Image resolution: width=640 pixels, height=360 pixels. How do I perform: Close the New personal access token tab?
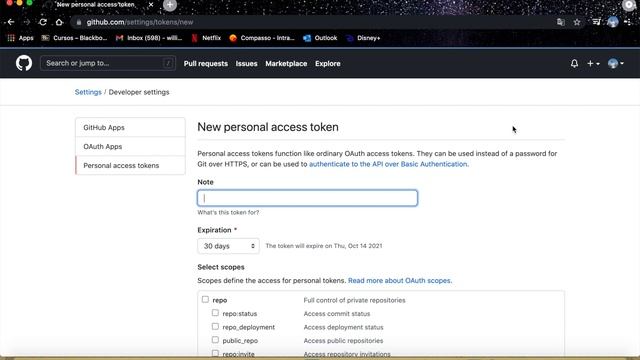pos(151,4)
